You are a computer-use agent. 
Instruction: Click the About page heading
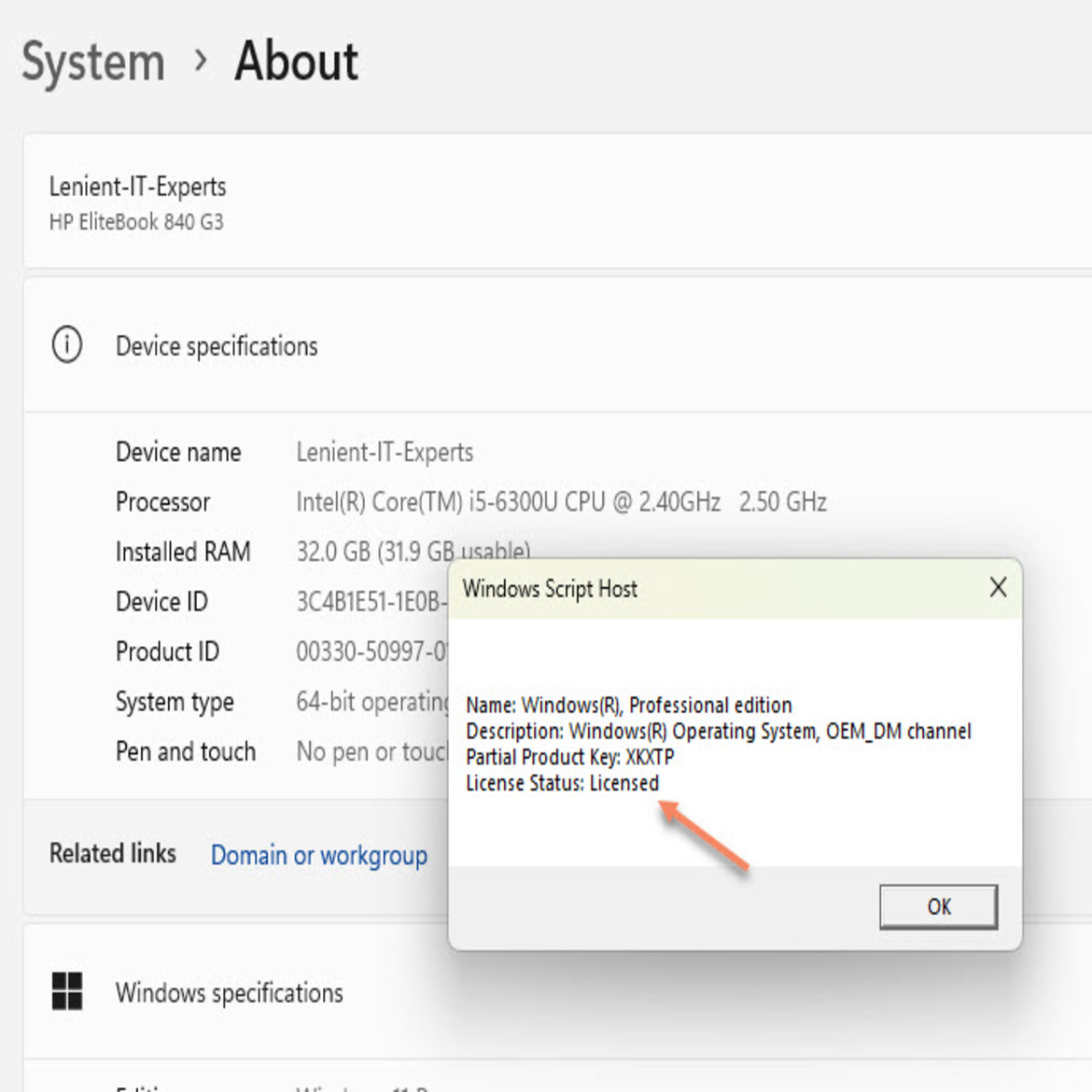coord(296,63)
